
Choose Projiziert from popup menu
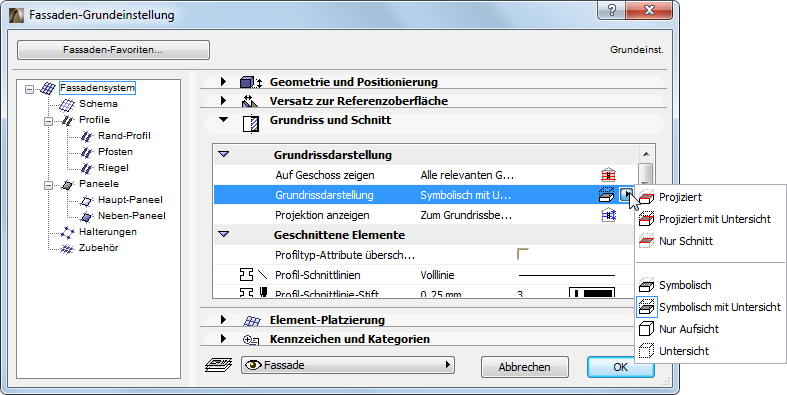tap(710, 197)
